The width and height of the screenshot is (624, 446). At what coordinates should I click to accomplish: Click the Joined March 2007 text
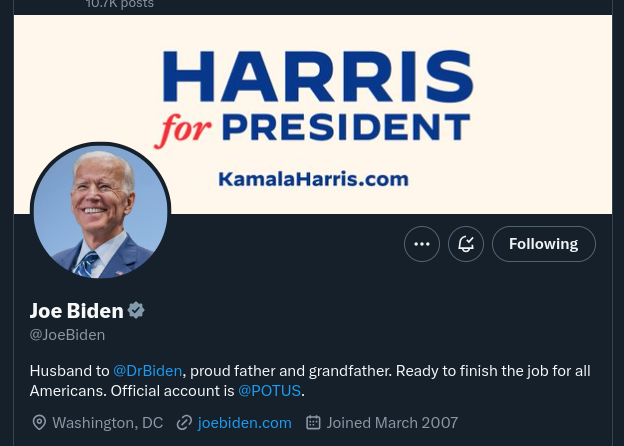(x=392, y=423)
